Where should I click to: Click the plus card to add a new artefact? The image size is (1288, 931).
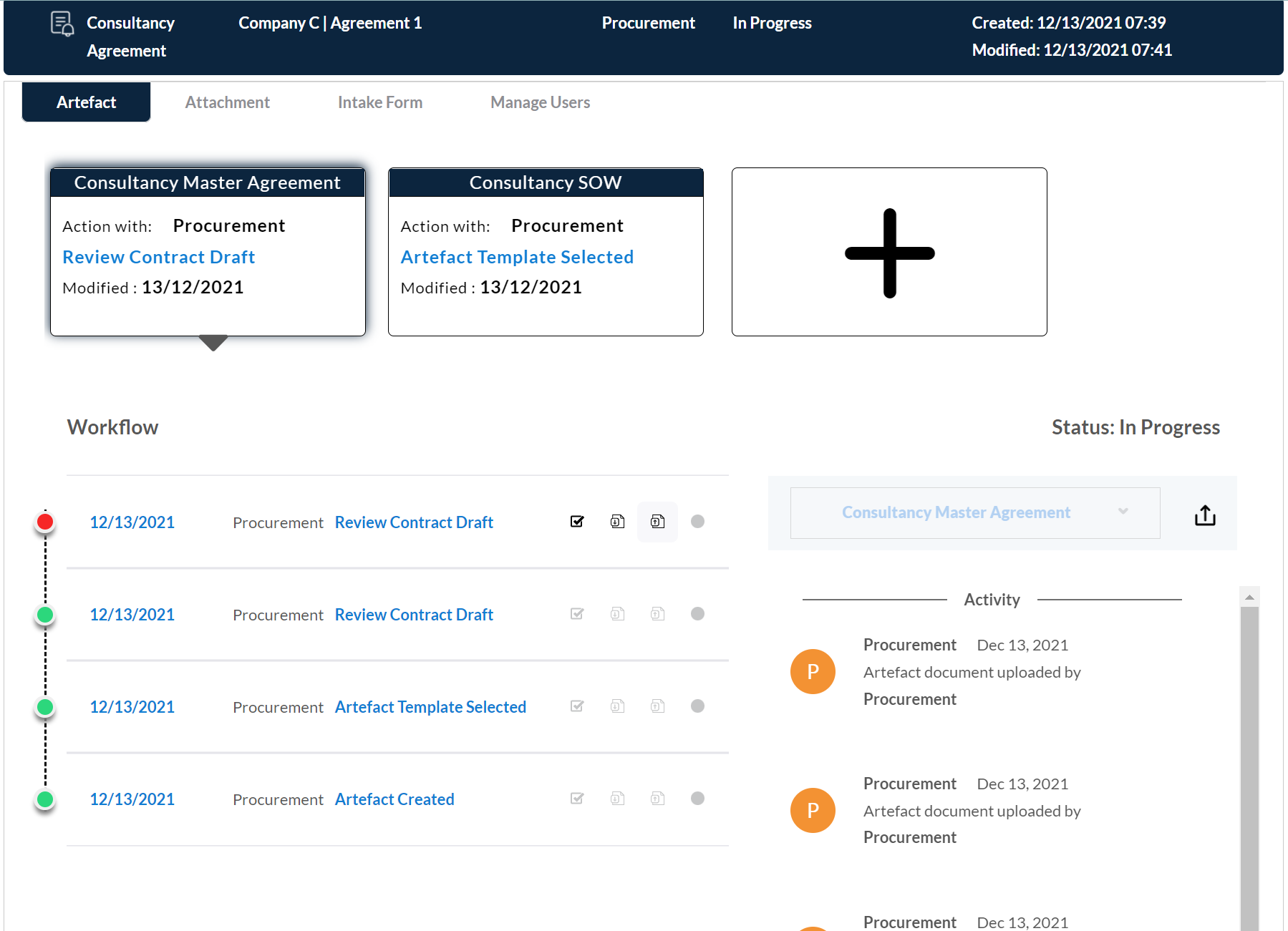click(888, 252)
